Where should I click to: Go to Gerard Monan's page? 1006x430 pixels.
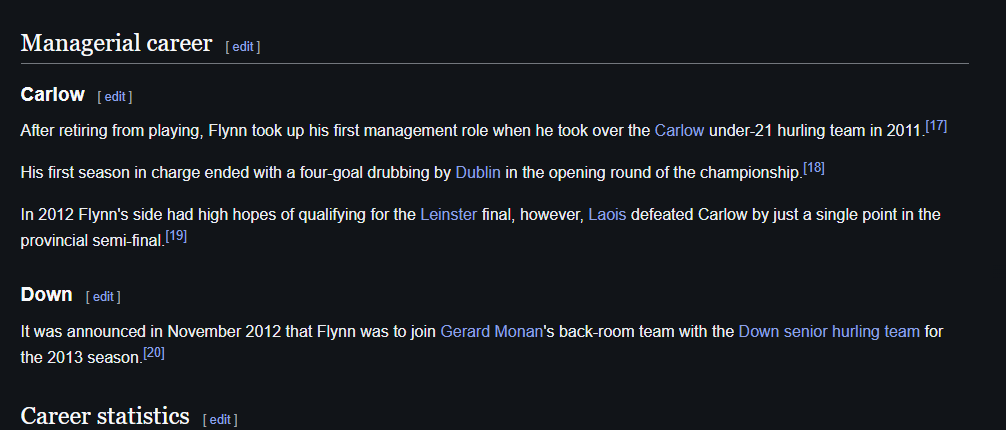491,332
